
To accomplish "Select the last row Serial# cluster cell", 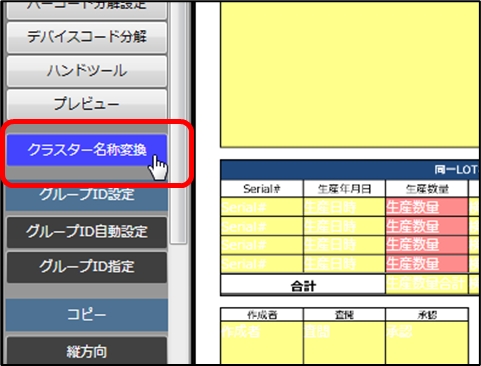I will (x=262, y=264).
